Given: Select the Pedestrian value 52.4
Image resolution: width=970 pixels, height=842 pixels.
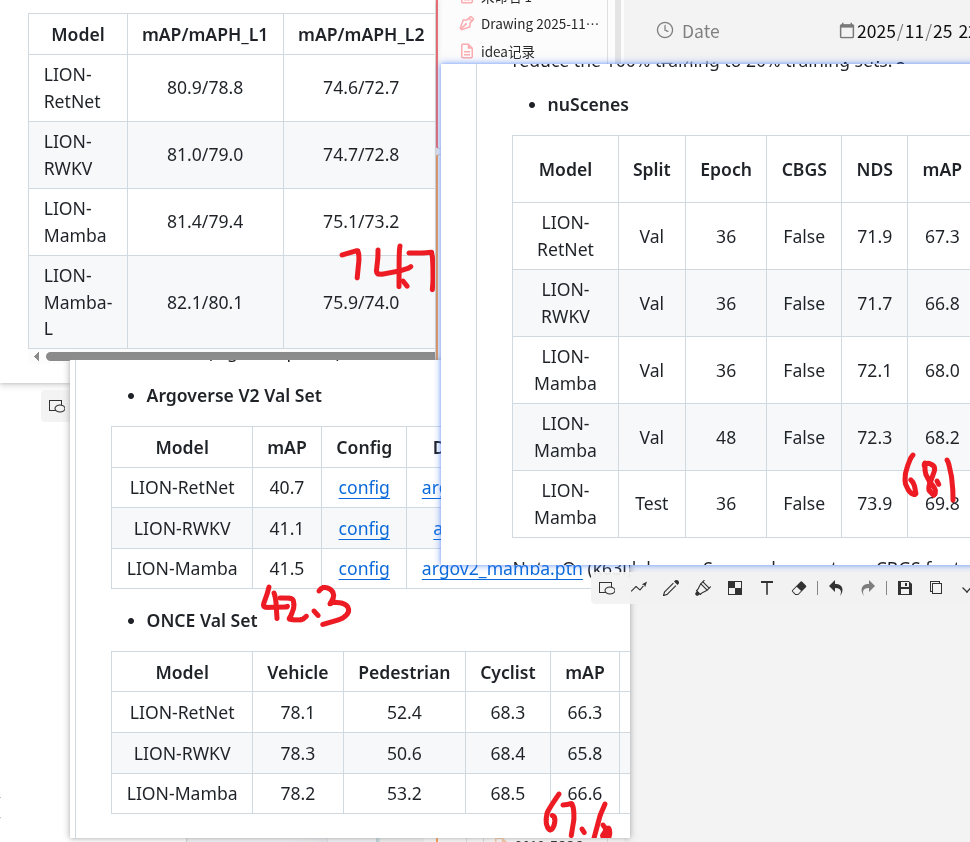Looking at the screenshot, I should (x=404, y=713).
